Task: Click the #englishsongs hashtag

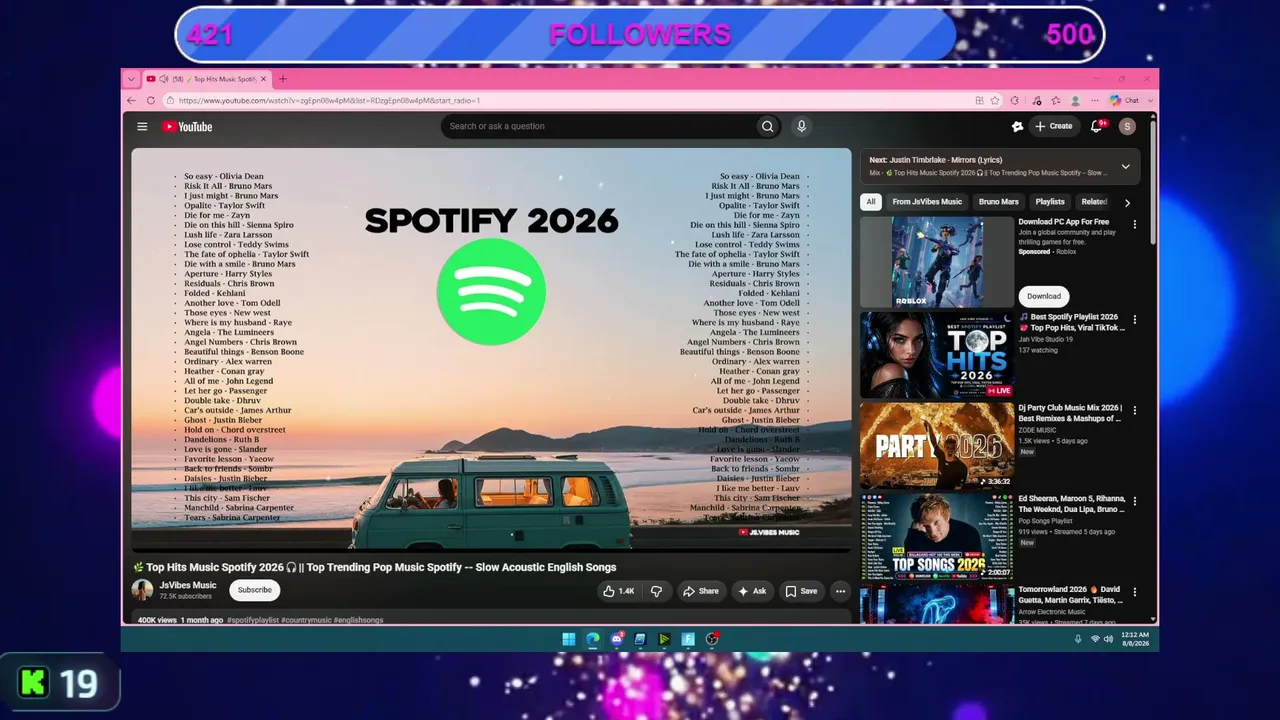Action: click(359, 620)
